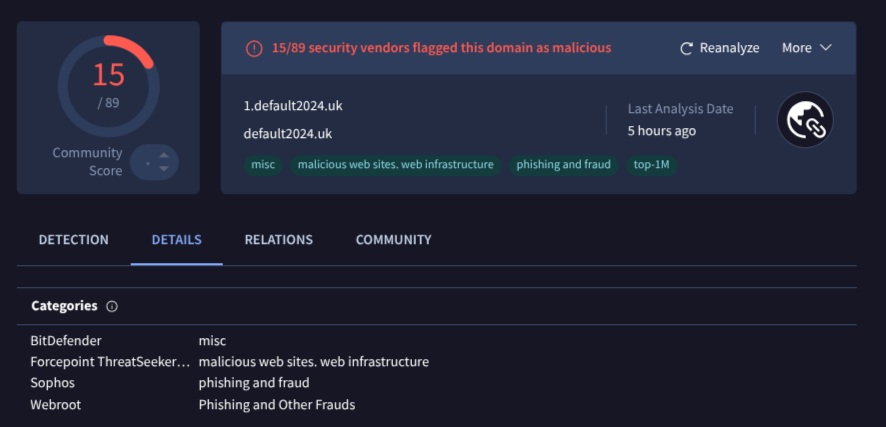
Task: Click the 'Community Score' label
Action: point(88,162)
